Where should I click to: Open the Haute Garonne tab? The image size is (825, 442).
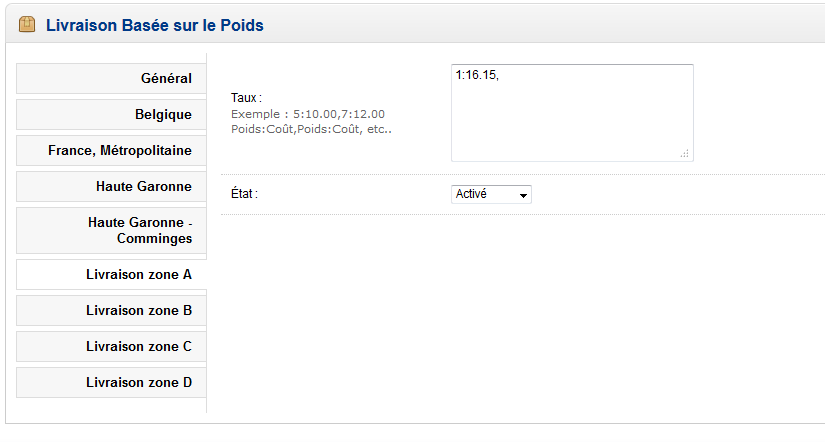click(144, 186)
